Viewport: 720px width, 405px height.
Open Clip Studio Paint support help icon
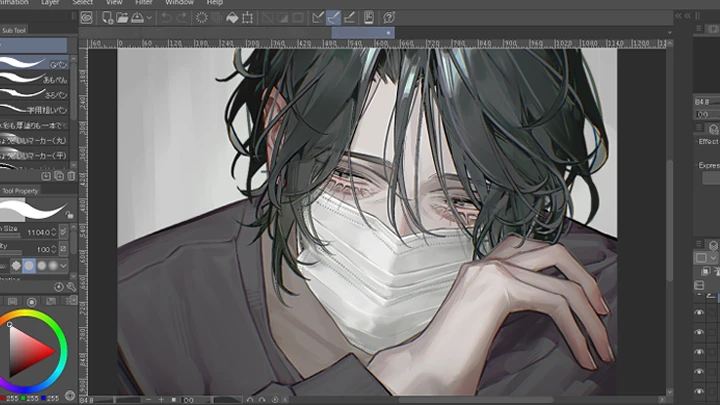(x=389, y=18)
